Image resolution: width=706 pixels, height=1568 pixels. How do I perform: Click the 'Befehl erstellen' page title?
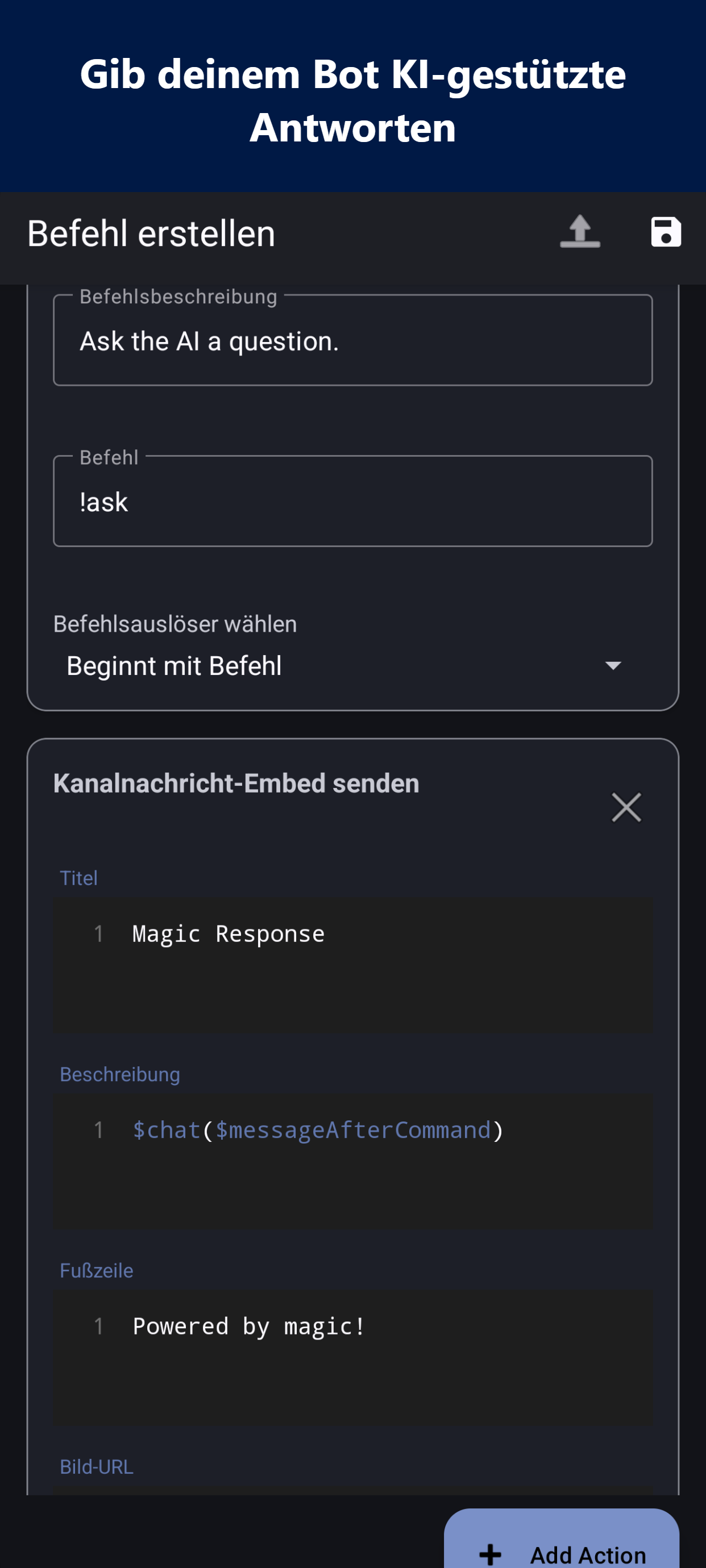coord(151,233)
